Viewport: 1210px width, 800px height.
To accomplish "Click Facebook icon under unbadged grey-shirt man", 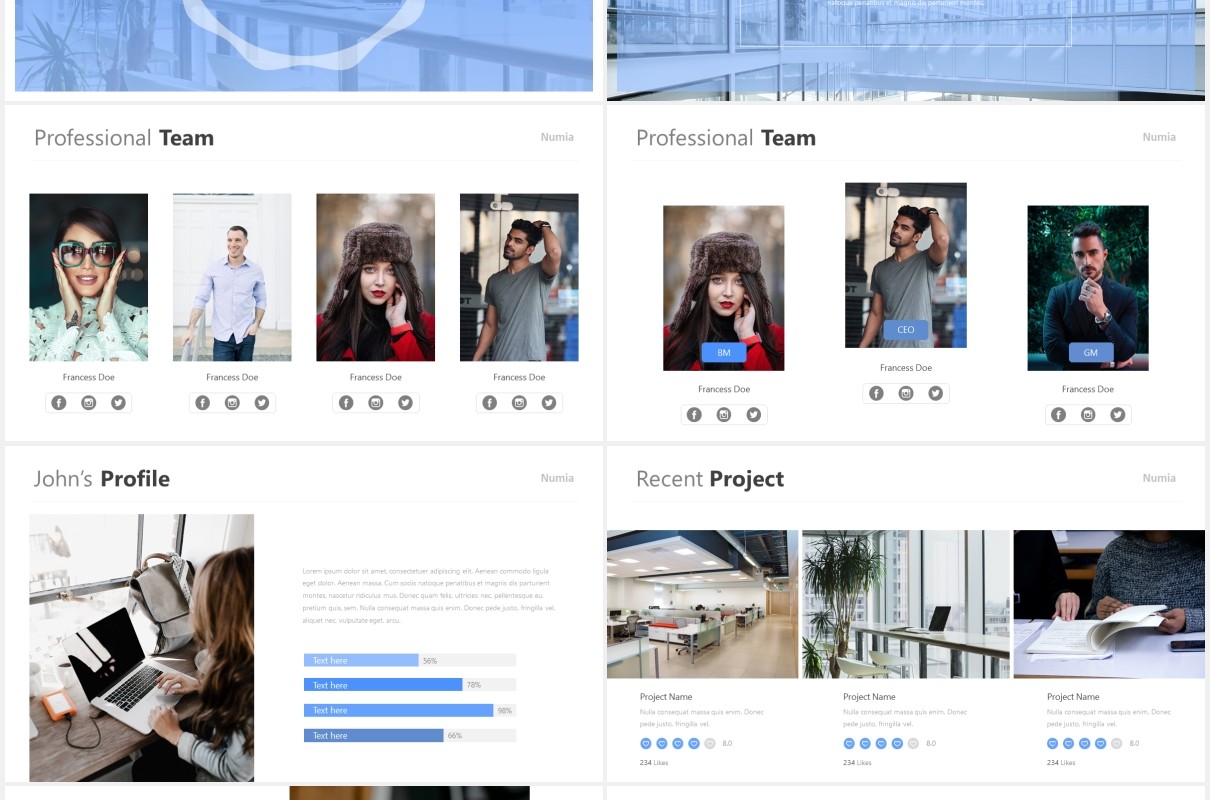I will pyautogui.click(x=490, y=403).
